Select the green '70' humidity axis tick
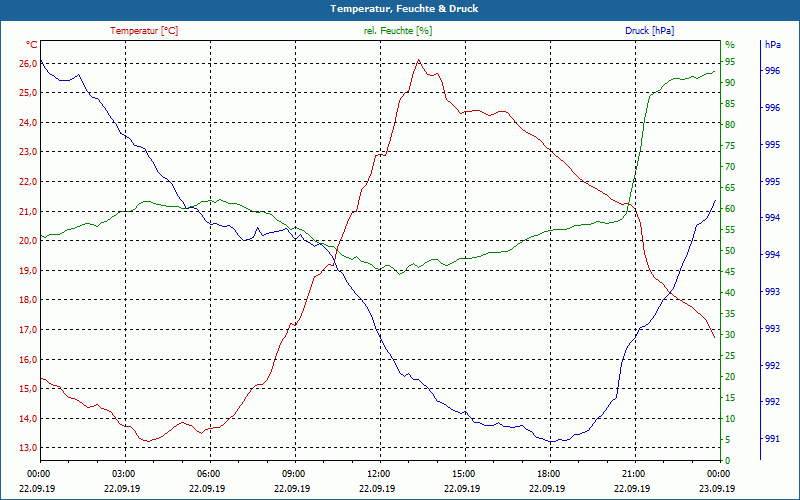800x500 pixels. tap(730, 167)
